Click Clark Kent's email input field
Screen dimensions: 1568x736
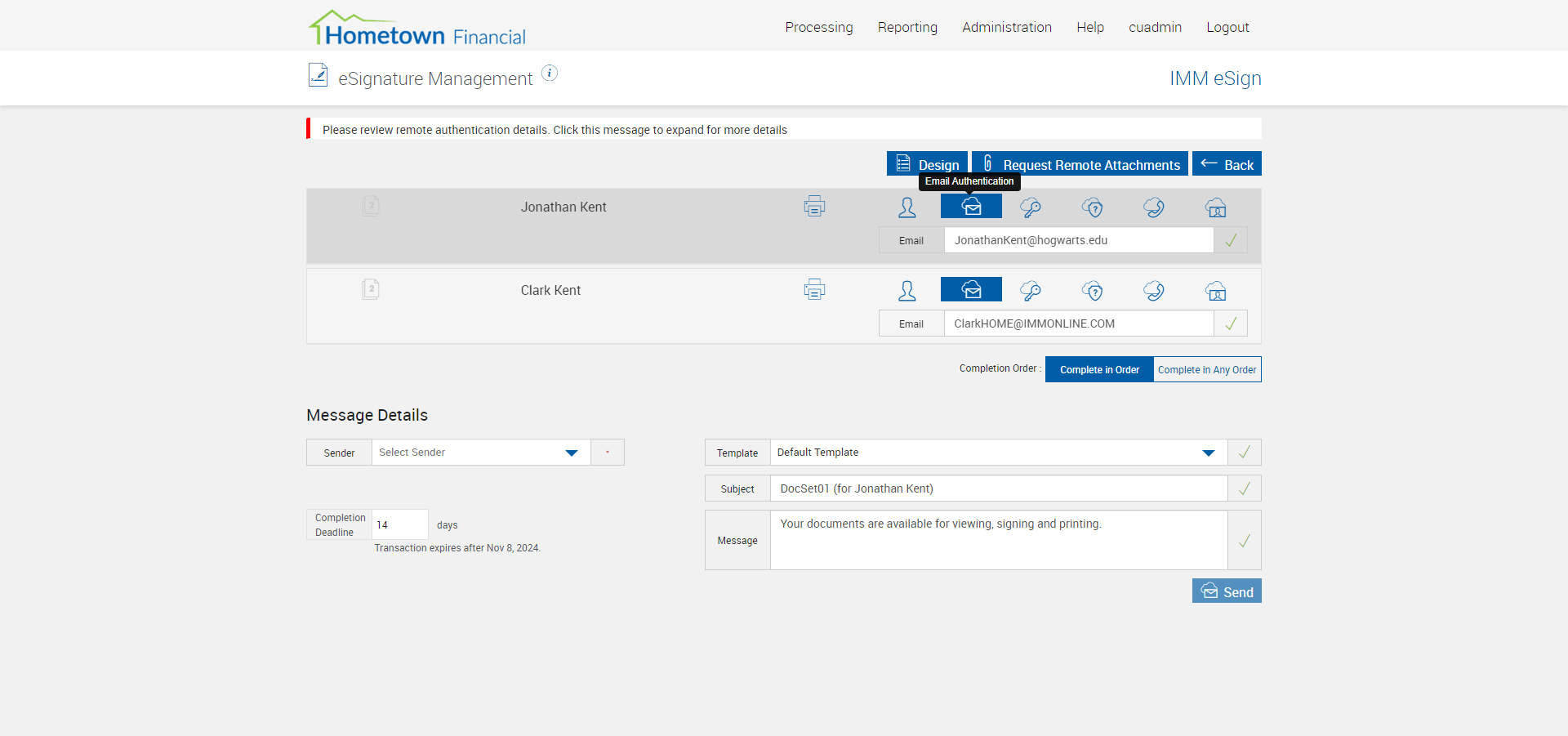point(1079,323)
